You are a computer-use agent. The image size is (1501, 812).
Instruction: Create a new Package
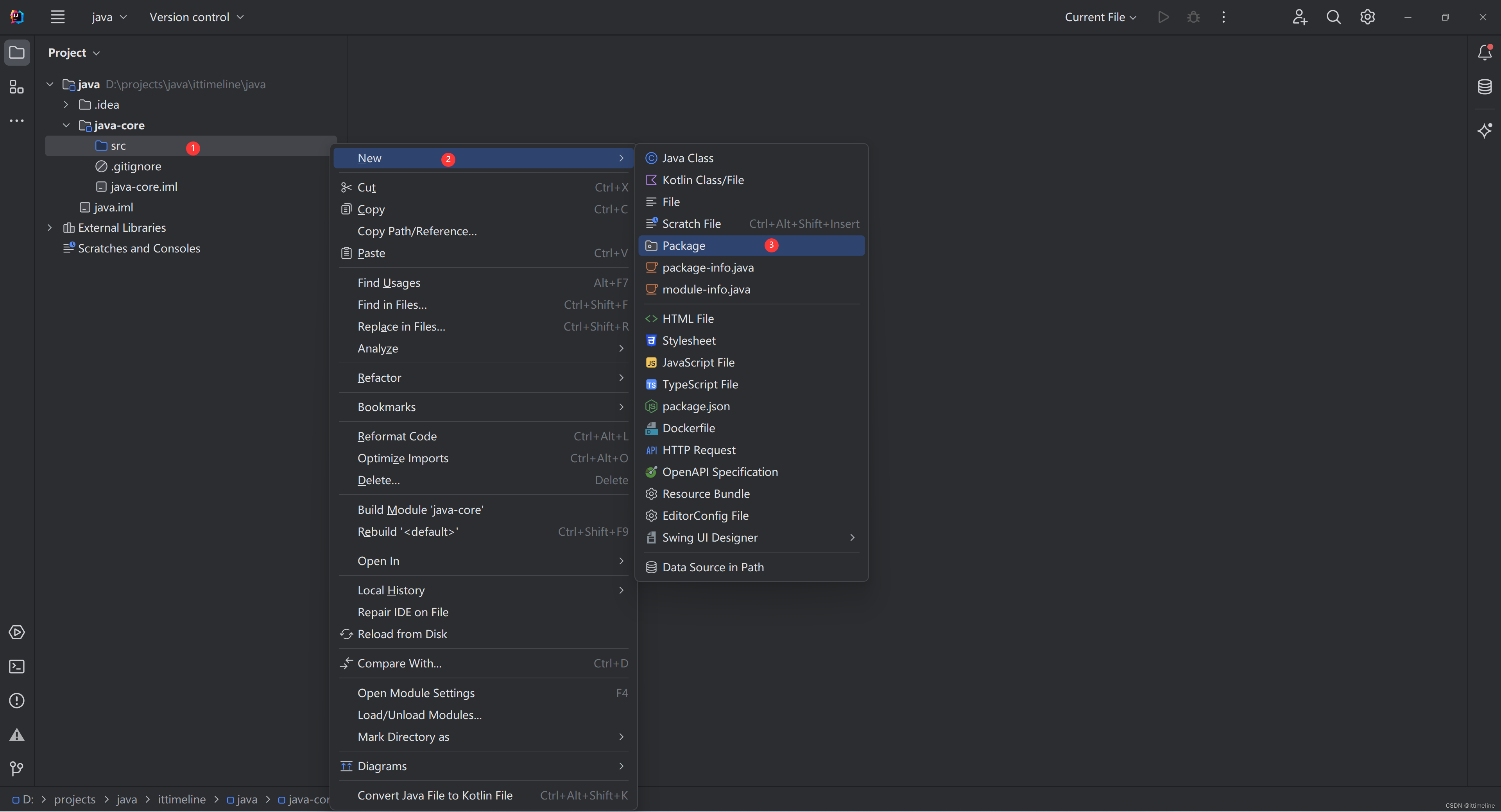tap(752, 246)
